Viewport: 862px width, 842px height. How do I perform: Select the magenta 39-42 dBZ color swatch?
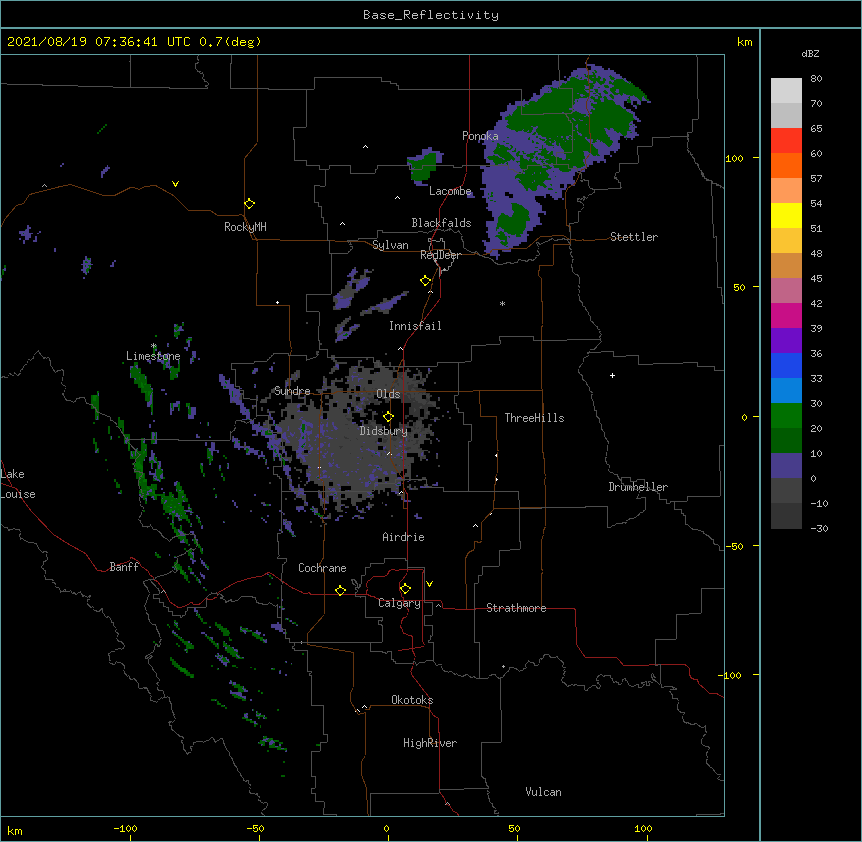(x=786, y=315)
